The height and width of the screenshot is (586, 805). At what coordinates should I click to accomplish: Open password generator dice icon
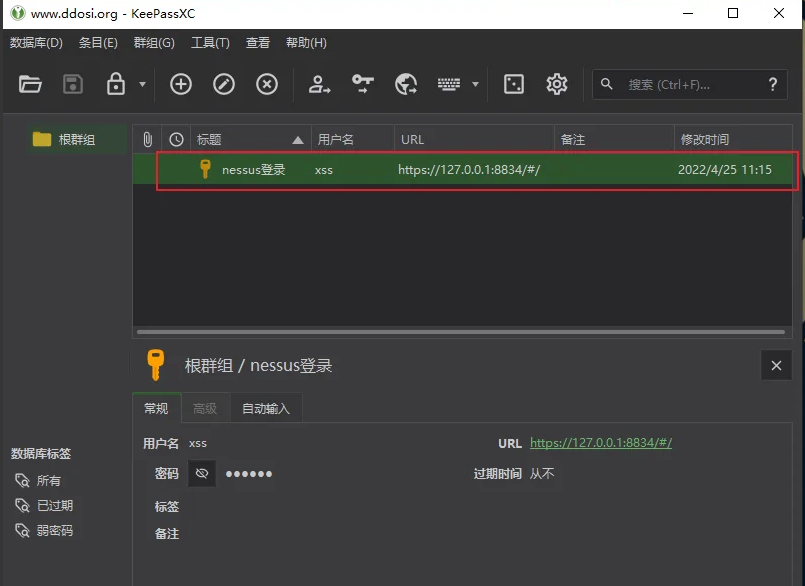[x=513, y=84]
